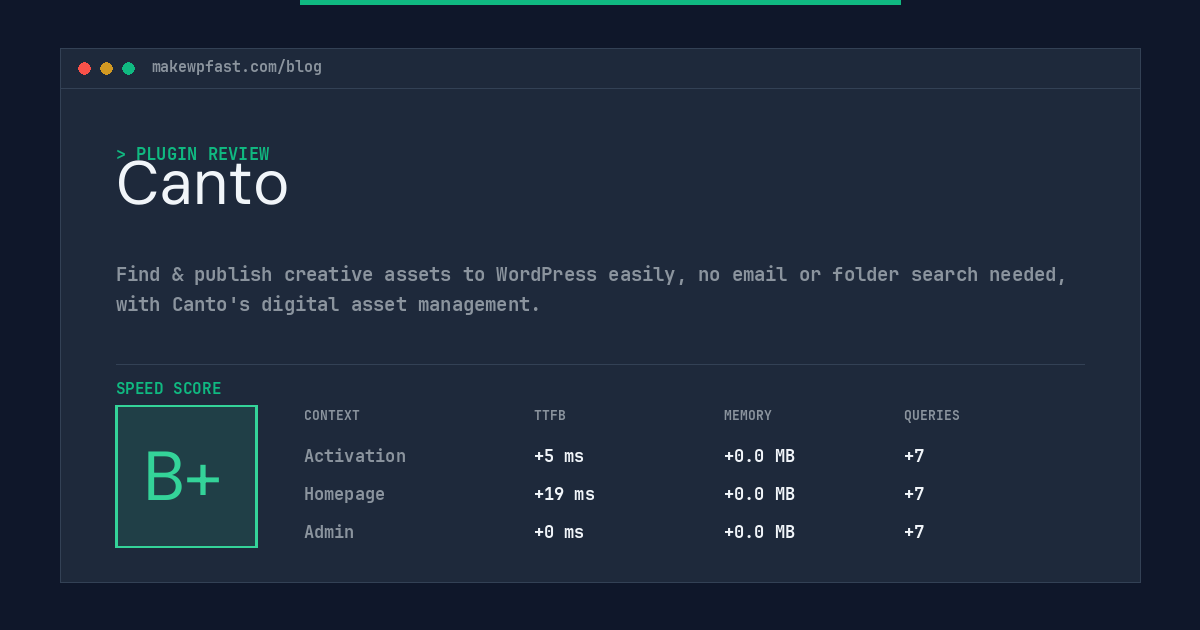Image resolution: width=1200 pixels, height=630 pixels.
Task: Click the Homepage row memory value
Action: click(x=759, y=494)
